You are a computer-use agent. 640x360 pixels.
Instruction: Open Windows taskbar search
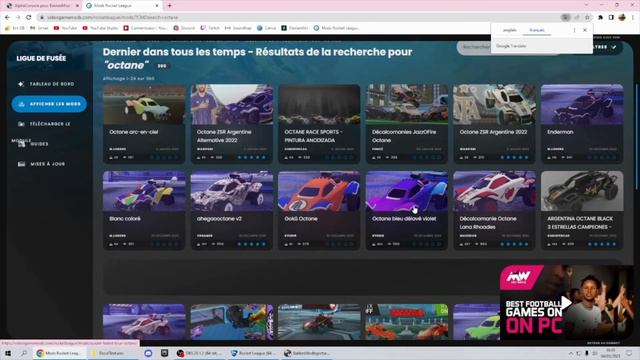(x=24, y=353)
